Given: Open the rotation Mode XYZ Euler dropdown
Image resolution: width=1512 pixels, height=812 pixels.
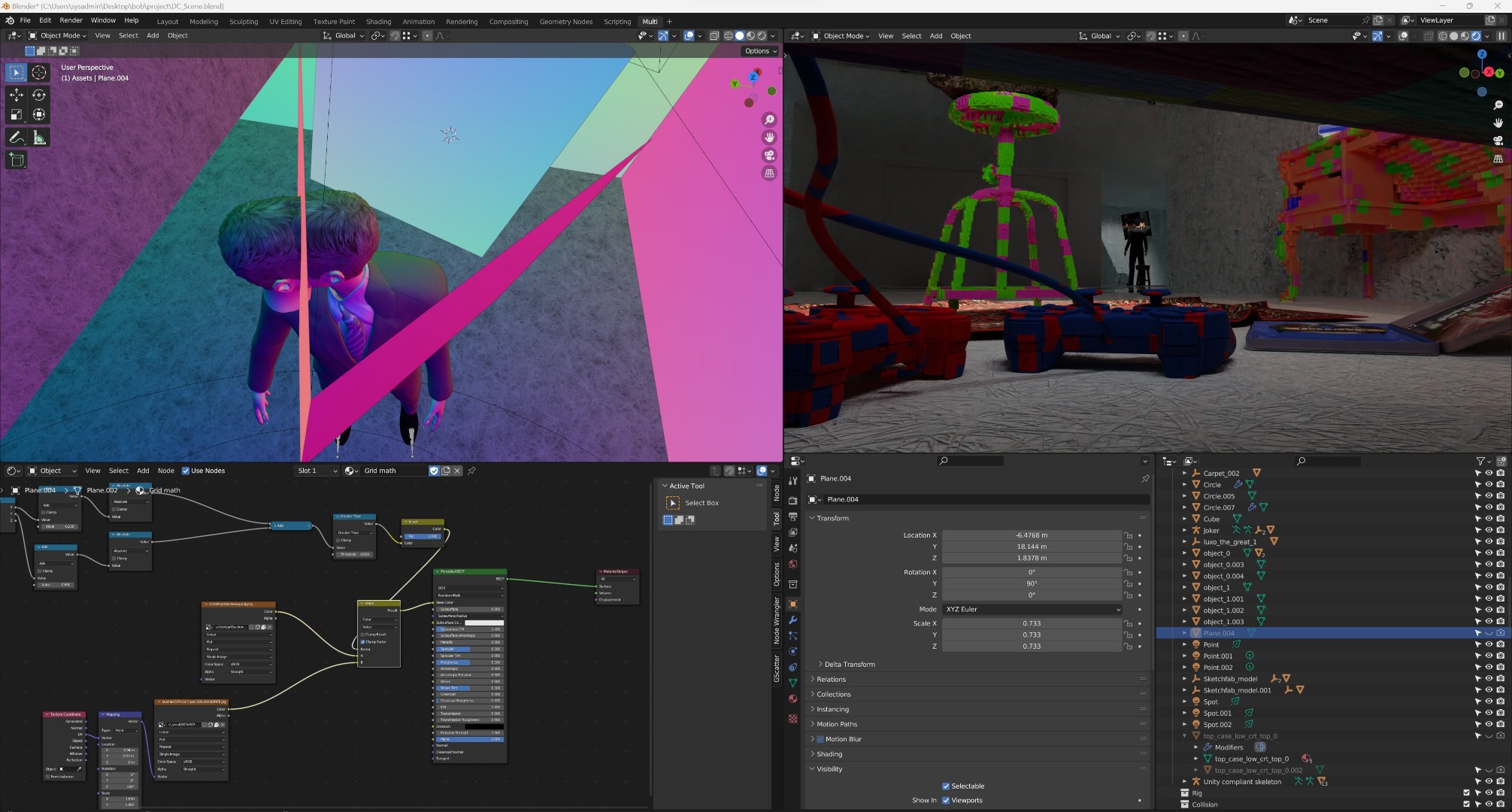Looking at the screenshot, I should coord(1032,609).
